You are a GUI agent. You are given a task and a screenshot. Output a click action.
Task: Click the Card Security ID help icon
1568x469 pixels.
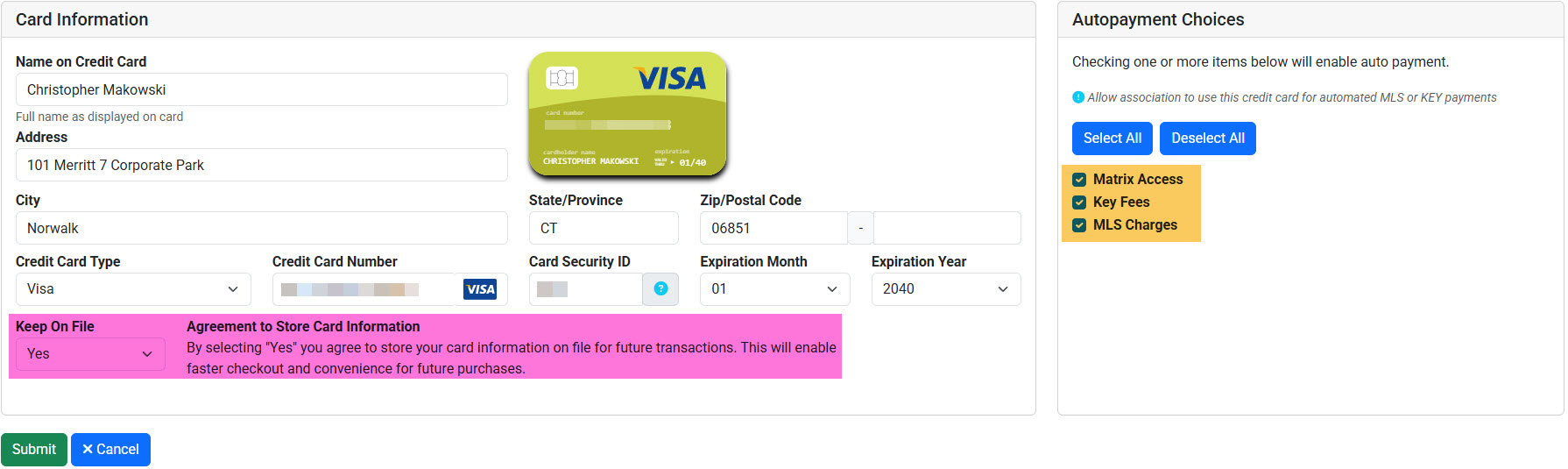[660, 289]
